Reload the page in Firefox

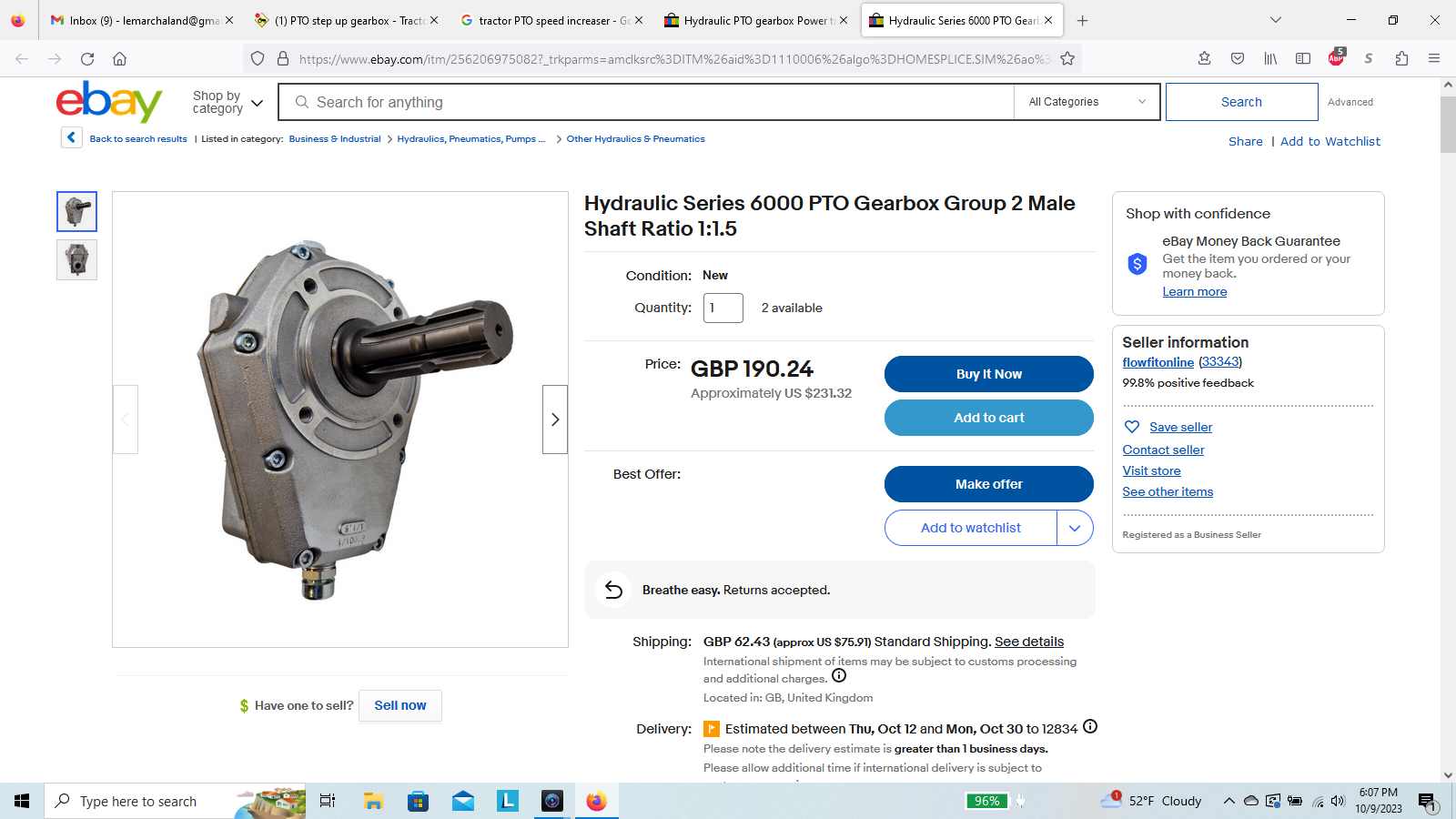[x=87, y=59]
